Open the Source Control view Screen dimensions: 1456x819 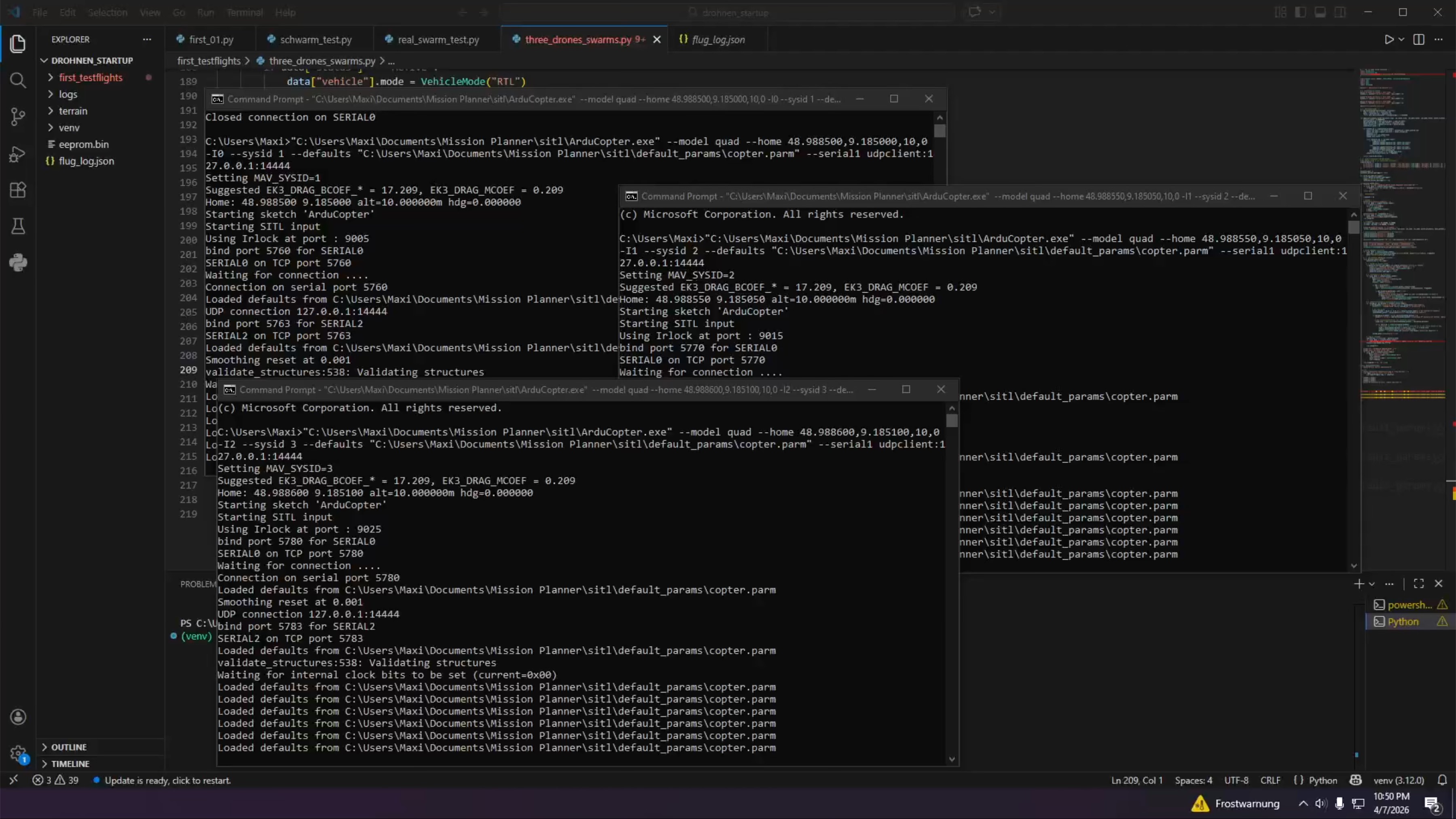coord(18,117)
